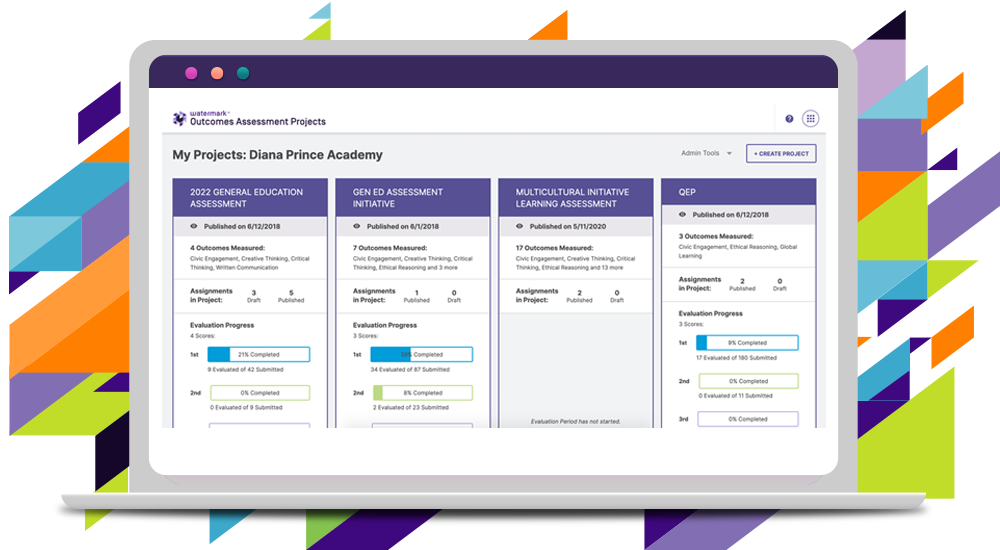Click '34 Evaluated of 87 Submitted' text
Viewport: 1000px width, 550px height.
(410, 369)
